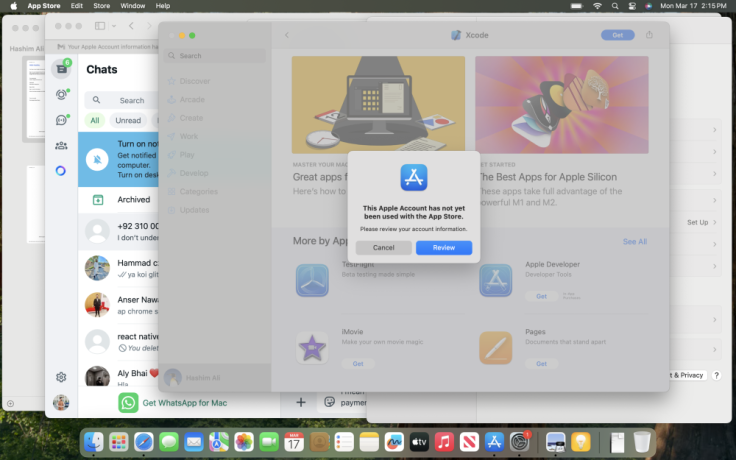The image size is (736, 460).
Task: Click the Safari back chevron
Action: 131,26
